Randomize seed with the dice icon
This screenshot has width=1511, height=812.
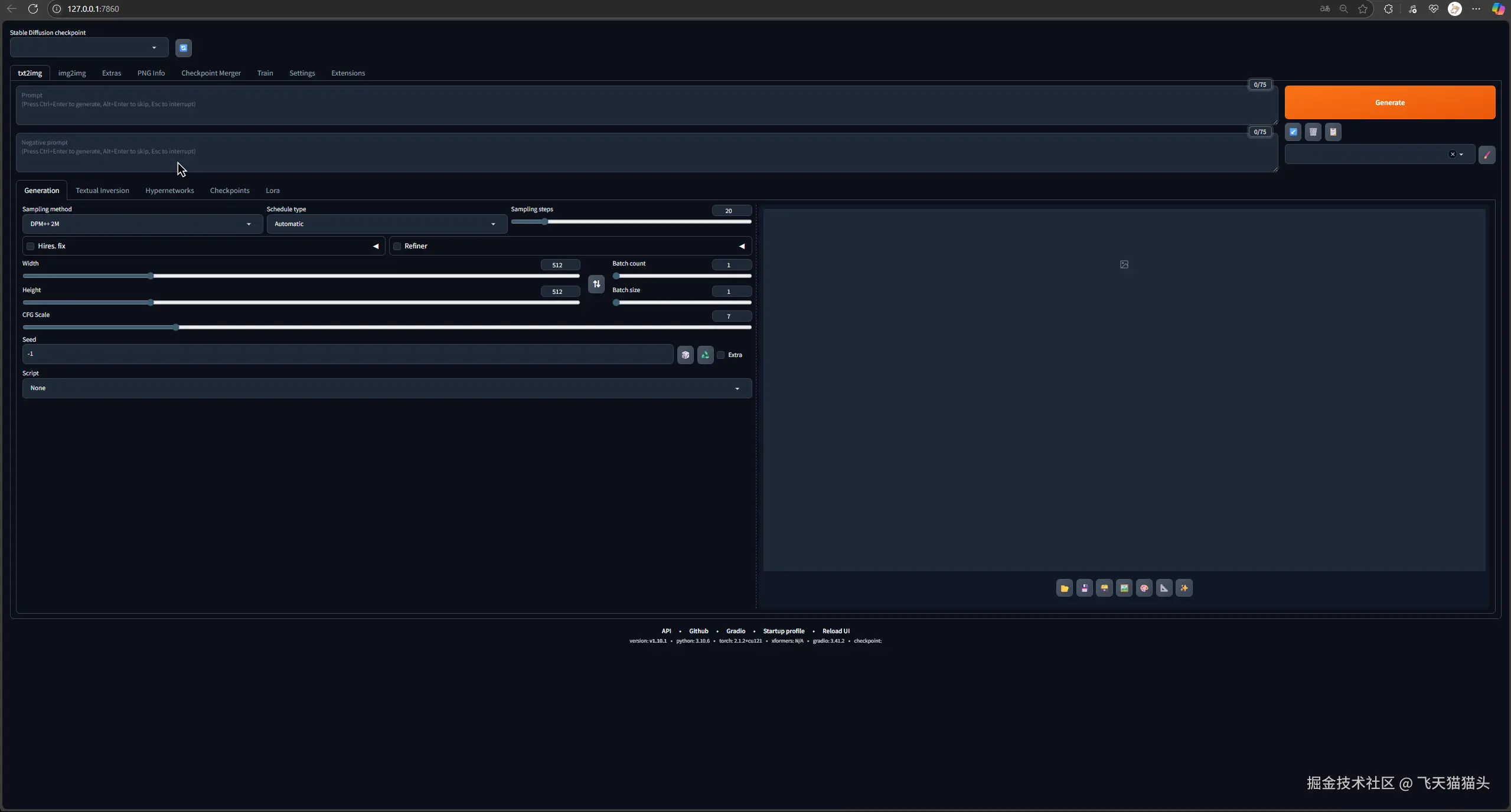[x=686, y=355]
